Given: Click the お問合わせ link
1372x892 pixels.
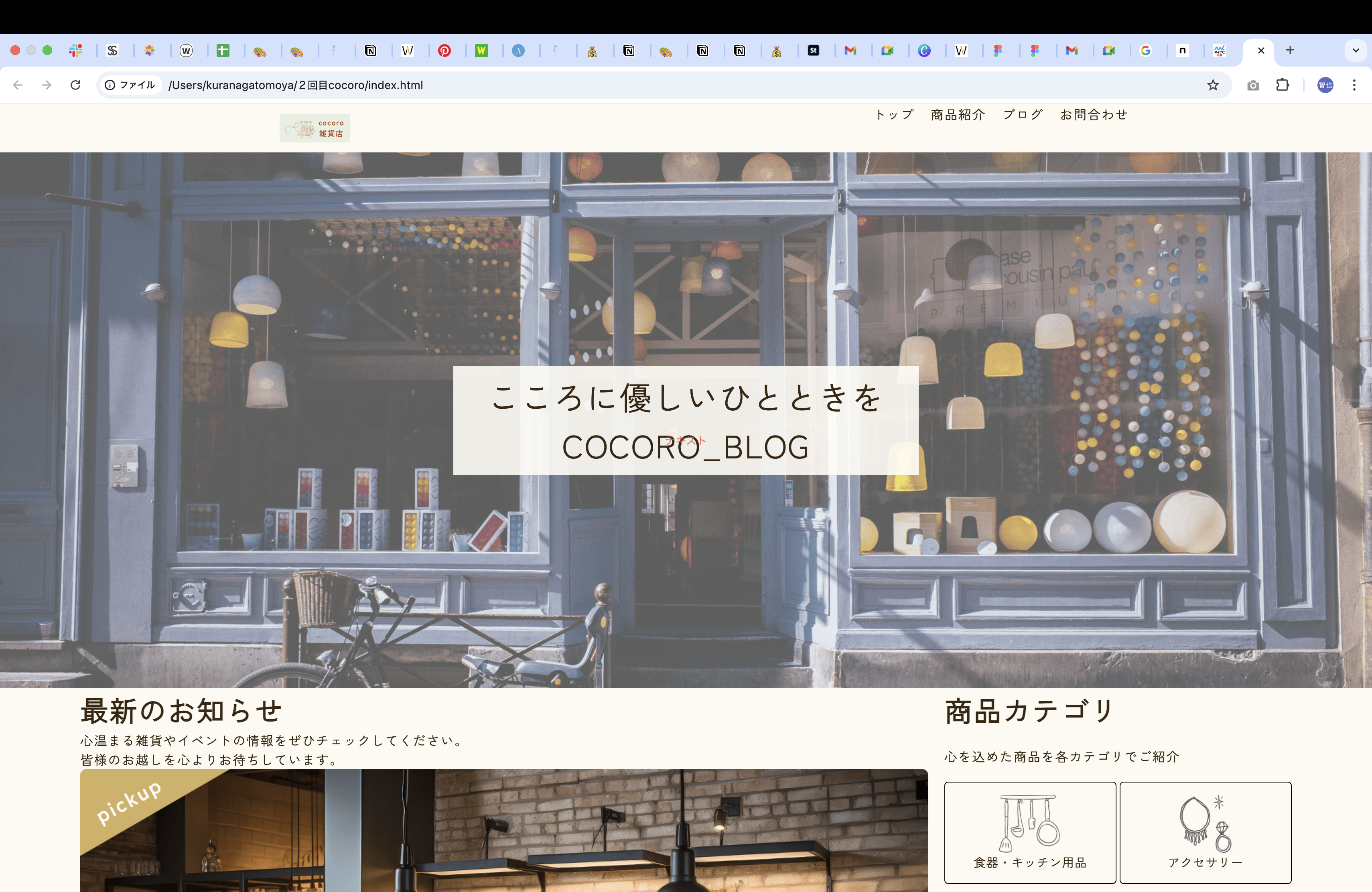Looking at the screenshot, I should coord(1093,115).
